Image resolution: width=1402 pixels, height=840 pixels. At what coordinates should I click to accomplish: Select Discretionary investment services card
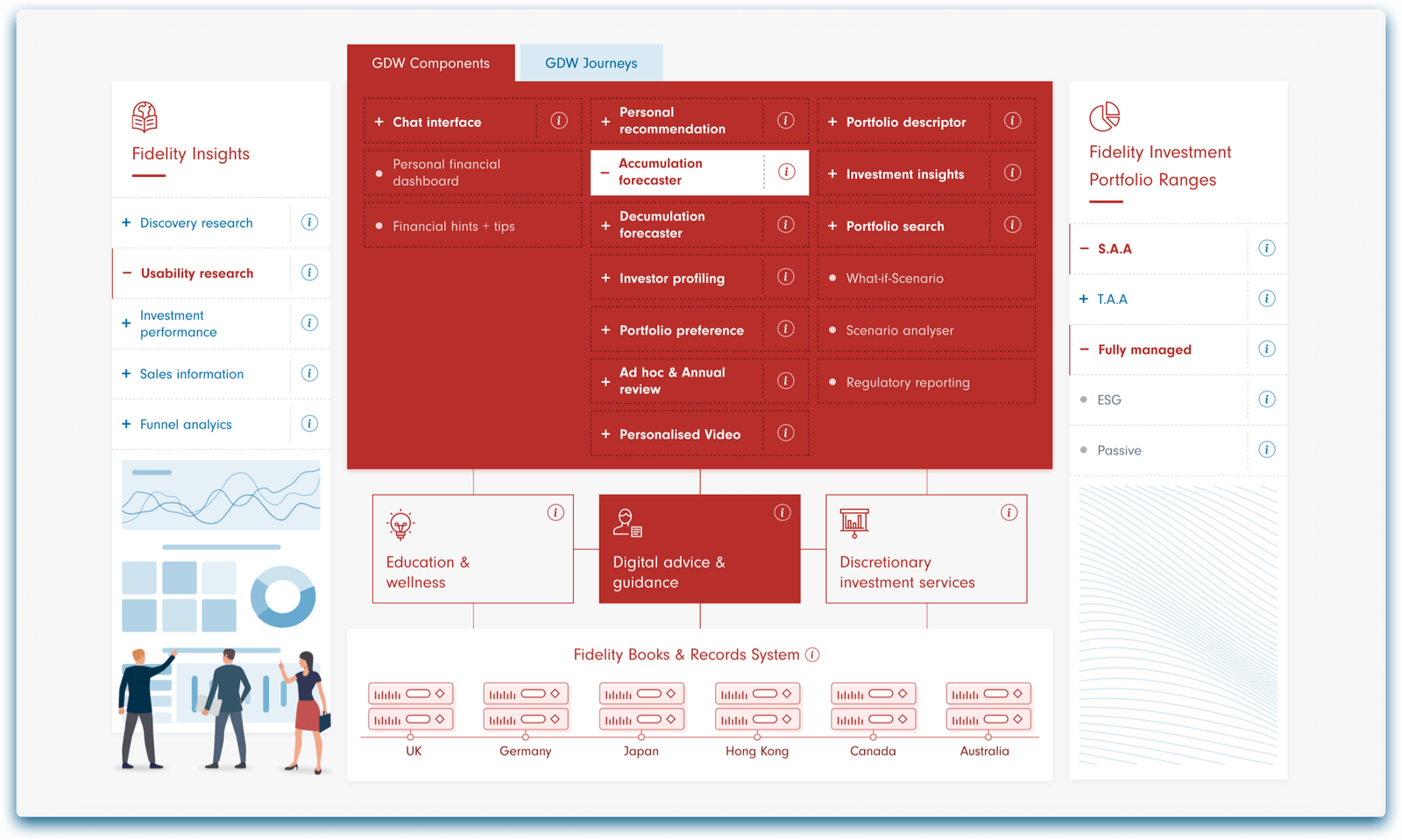(926, 549)
